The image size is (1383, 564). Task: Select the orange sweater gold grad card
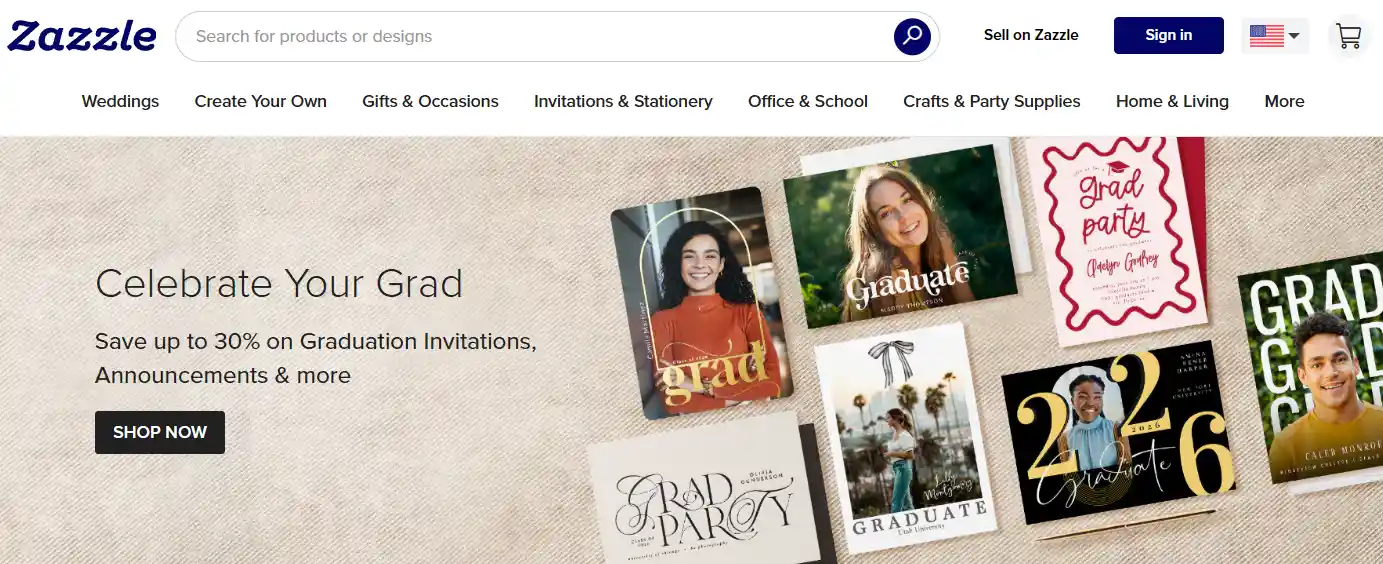(702, 303)
